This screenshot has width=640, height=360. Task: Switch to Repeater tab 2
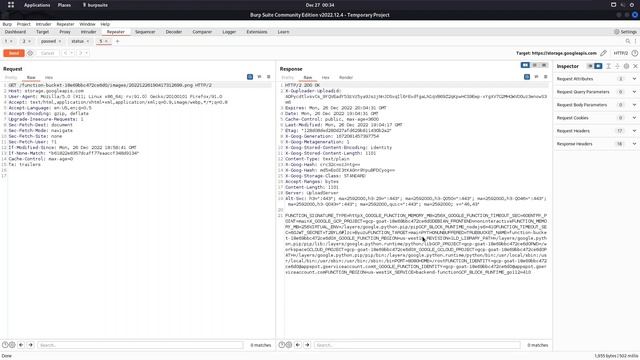24,41
